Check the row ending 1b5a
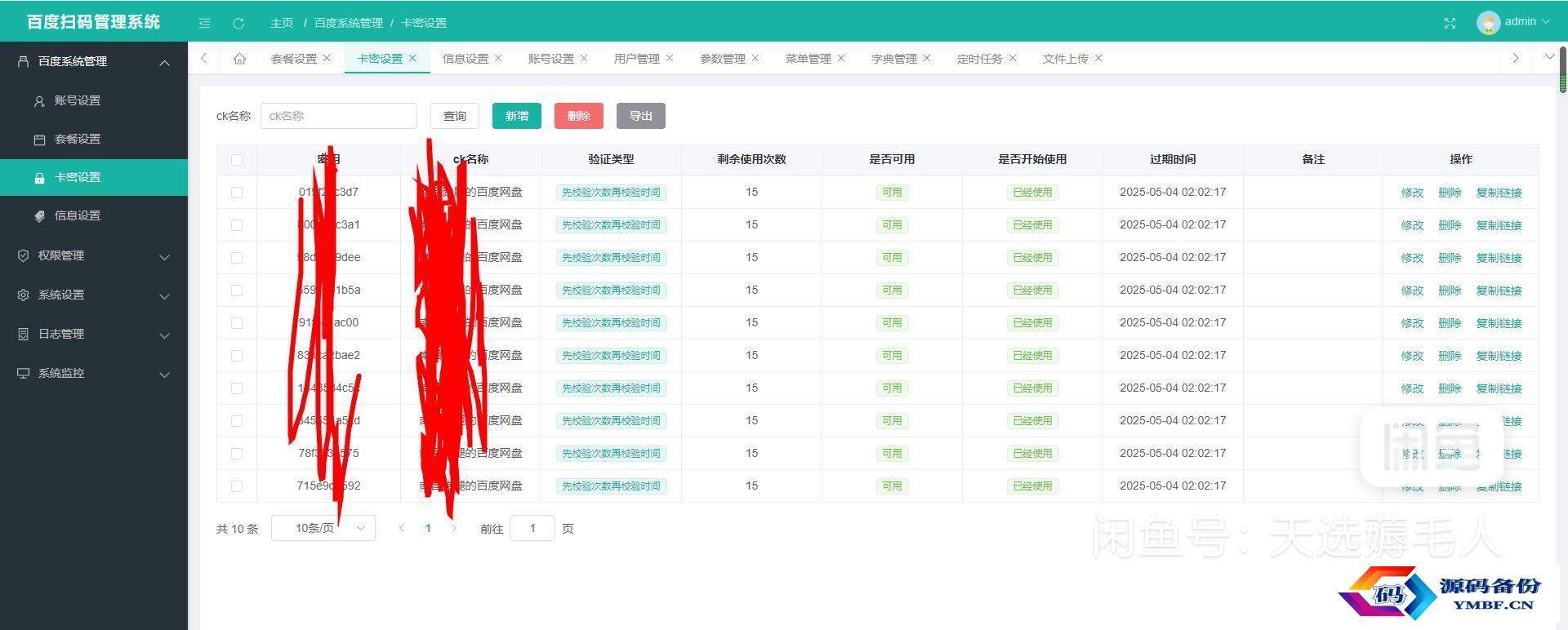The image size is (1568, 630). 237,291
